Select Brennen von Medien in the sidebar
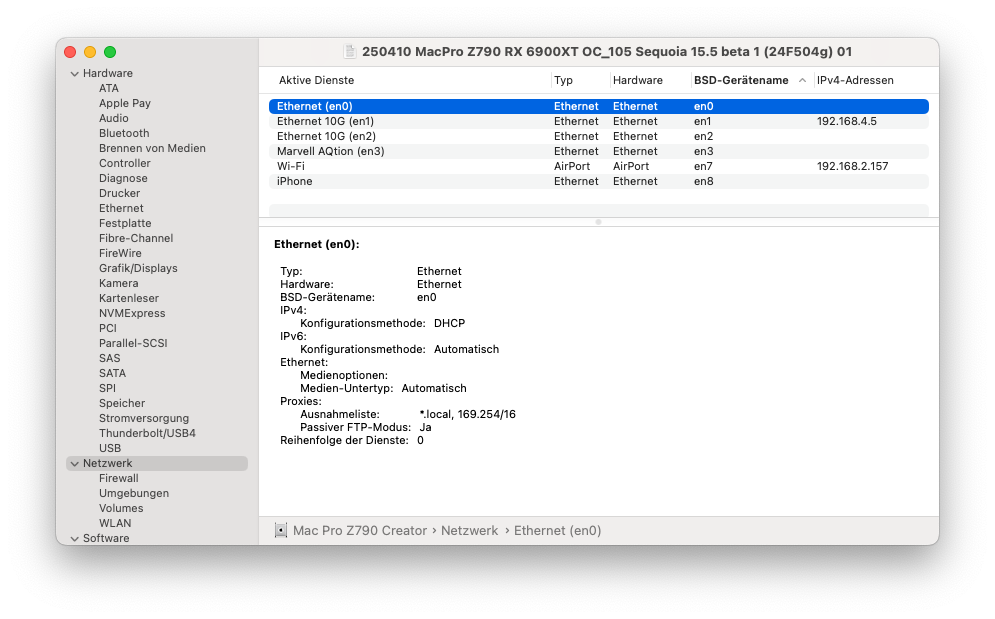 [152, 148]
